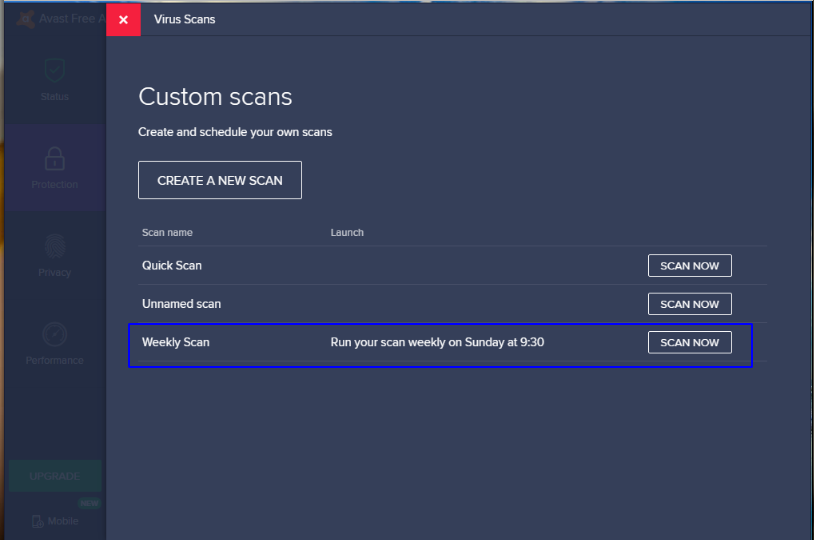
Task: Click the Performance label in sidebar
Action: (x=55, y=360)
